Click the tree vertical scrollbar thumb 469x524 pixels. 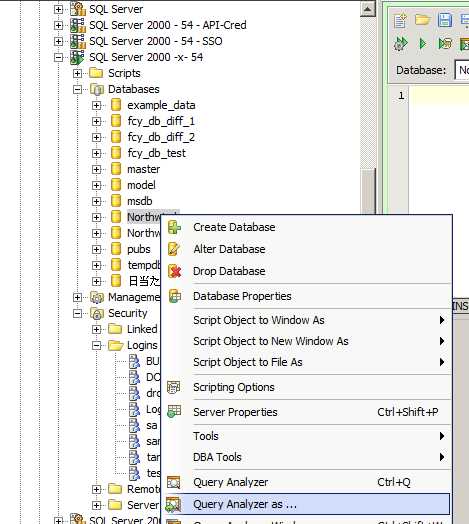[x=368, y=191]
